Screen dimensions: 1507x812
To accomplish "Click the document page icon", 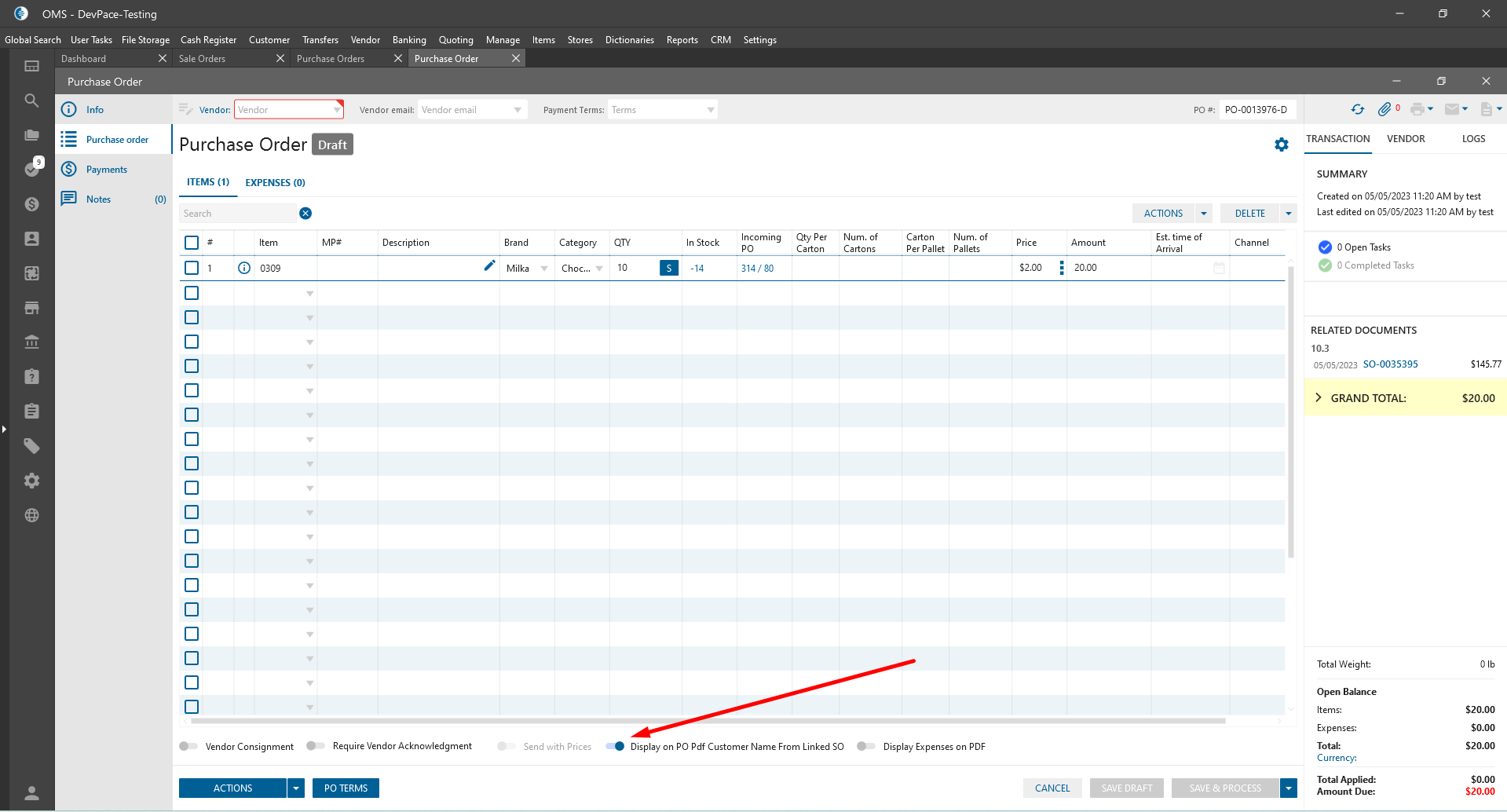I will pyautogui.click(x=1486, y=109).
